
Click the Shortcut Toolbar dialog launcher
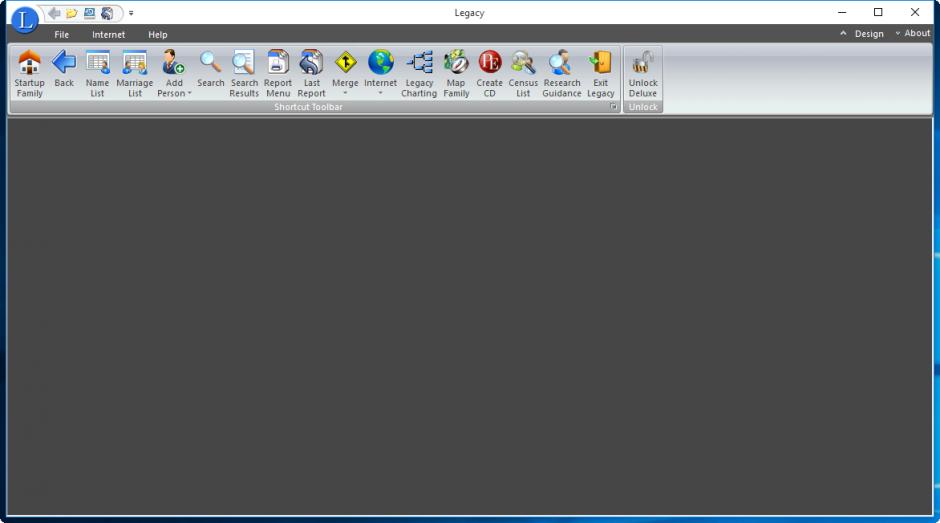(x=614, y=107)
